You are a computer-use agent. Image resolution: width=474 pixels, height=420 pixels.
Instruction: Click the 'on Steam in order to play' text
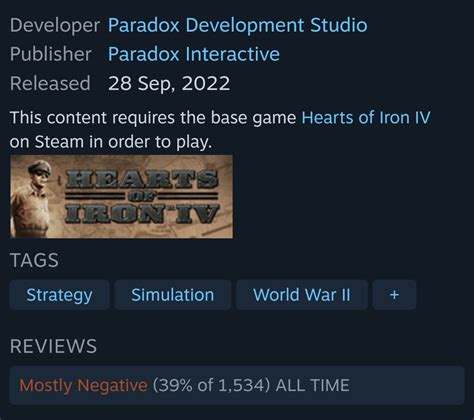click(111, 142)
